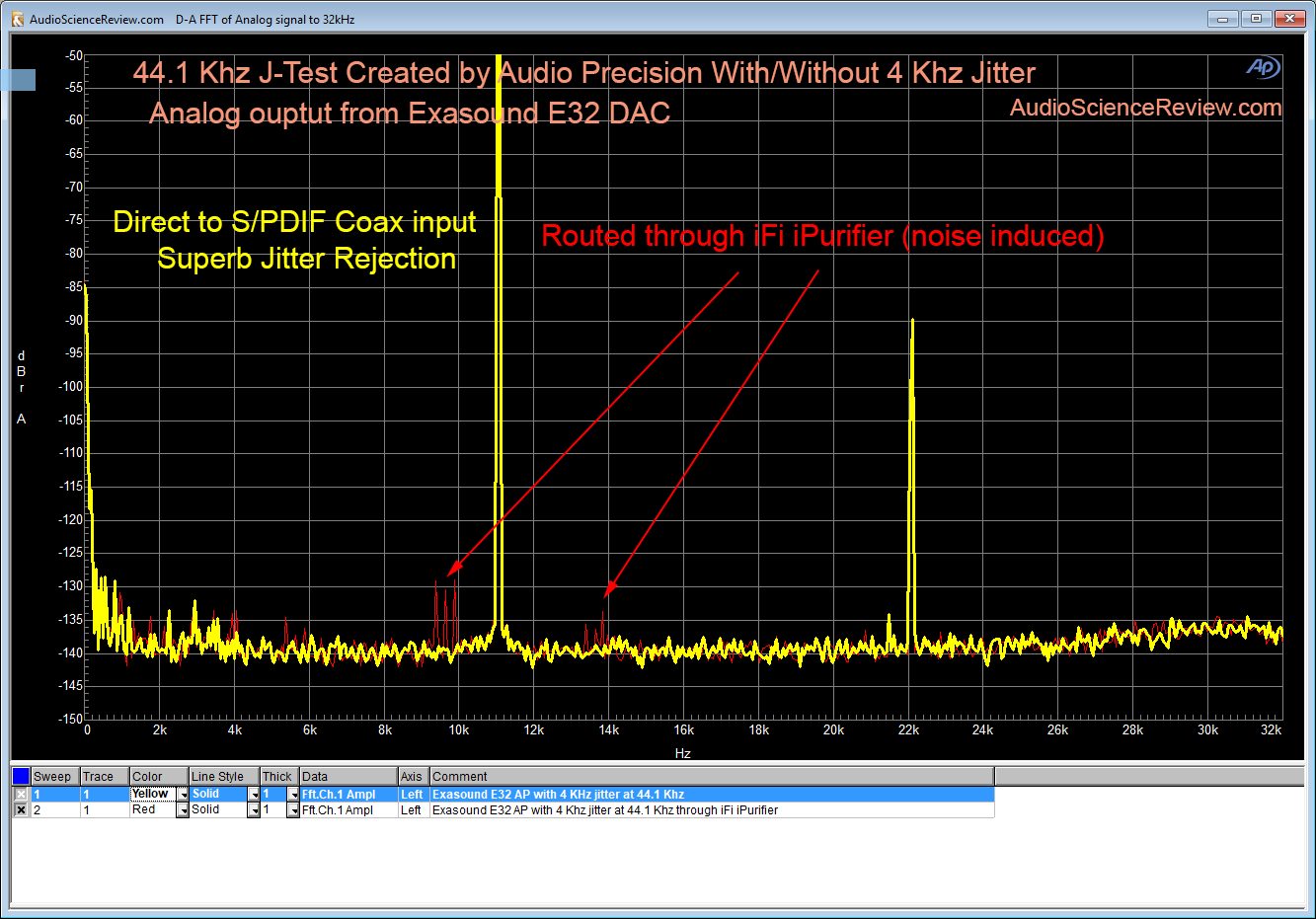
Task: Click the Comment column header
Action: [712, 776]
